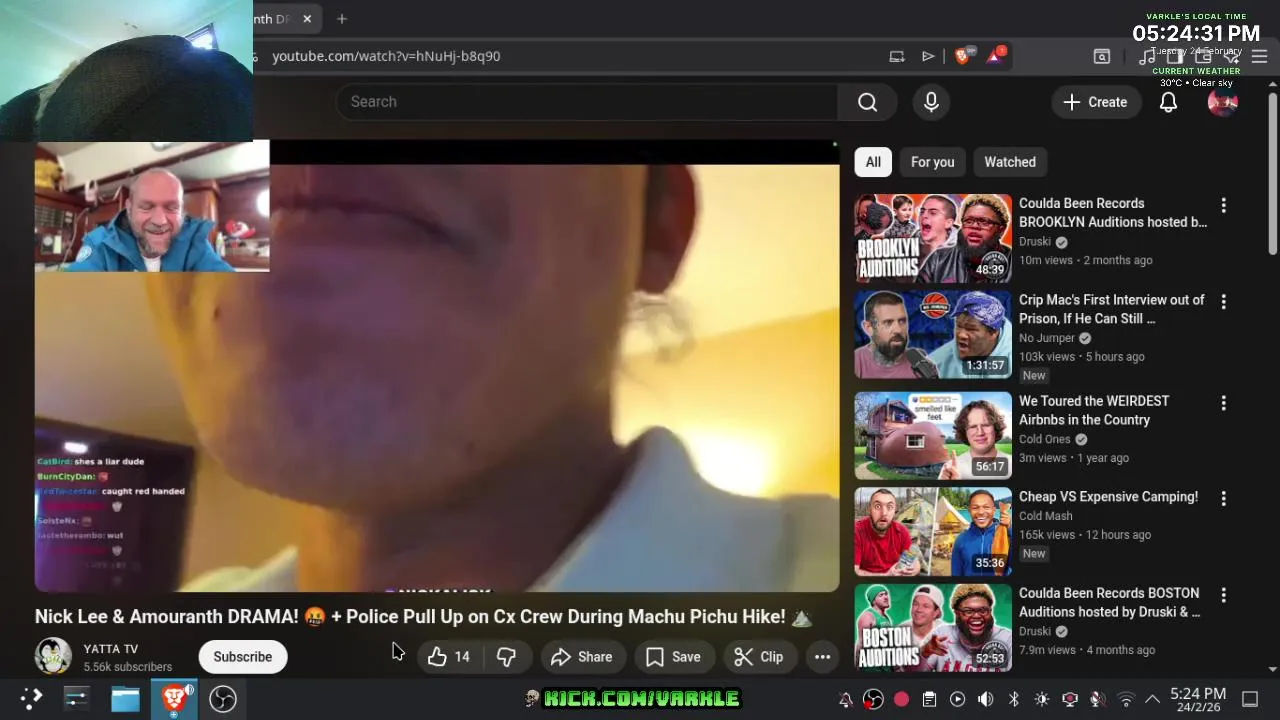Toggle muted notifications bell in system tray

point(845,699)
